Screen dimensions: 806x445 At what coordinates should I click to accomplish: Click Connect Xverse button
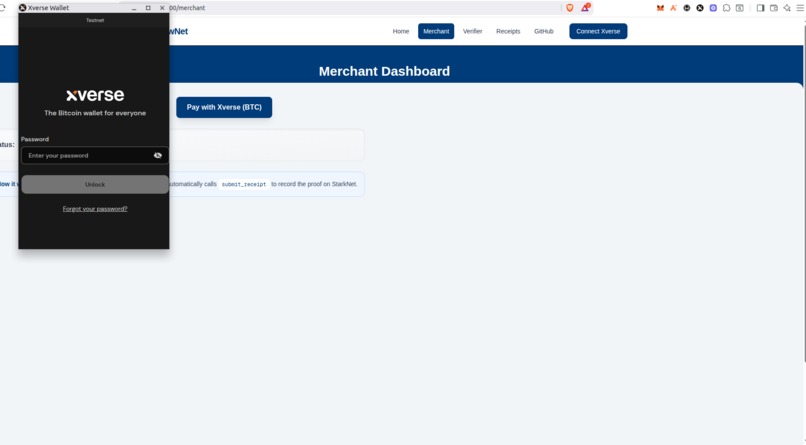(x=598, y=31)
